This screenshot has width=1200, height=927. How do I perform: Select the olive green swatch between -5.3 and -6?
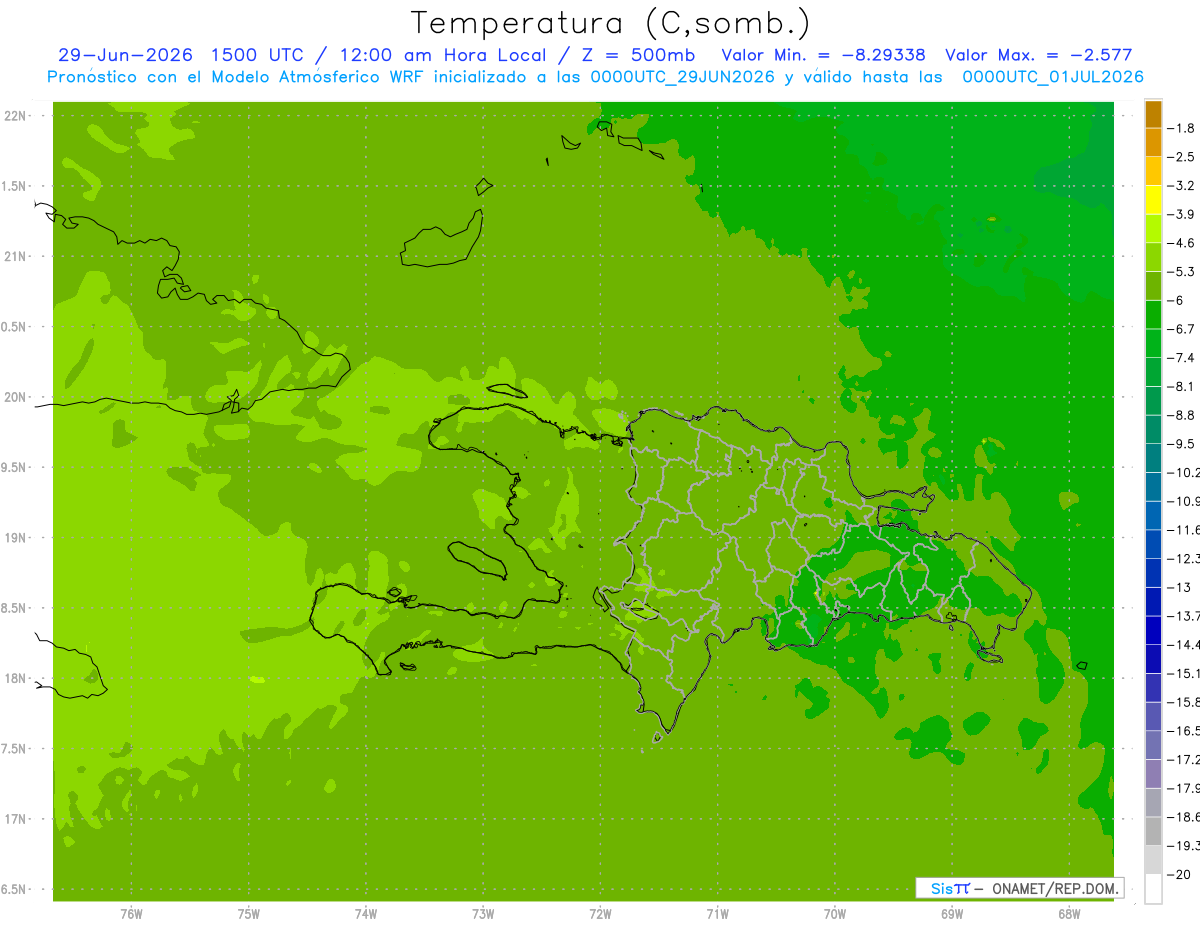tap(1153, 286)
